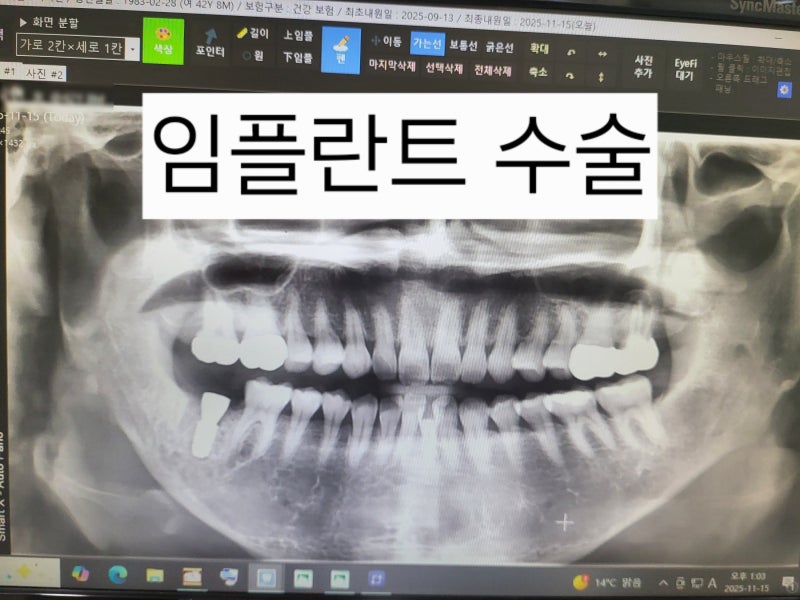
Task: Select the 이동 move tool
Action: click(386, 41)
